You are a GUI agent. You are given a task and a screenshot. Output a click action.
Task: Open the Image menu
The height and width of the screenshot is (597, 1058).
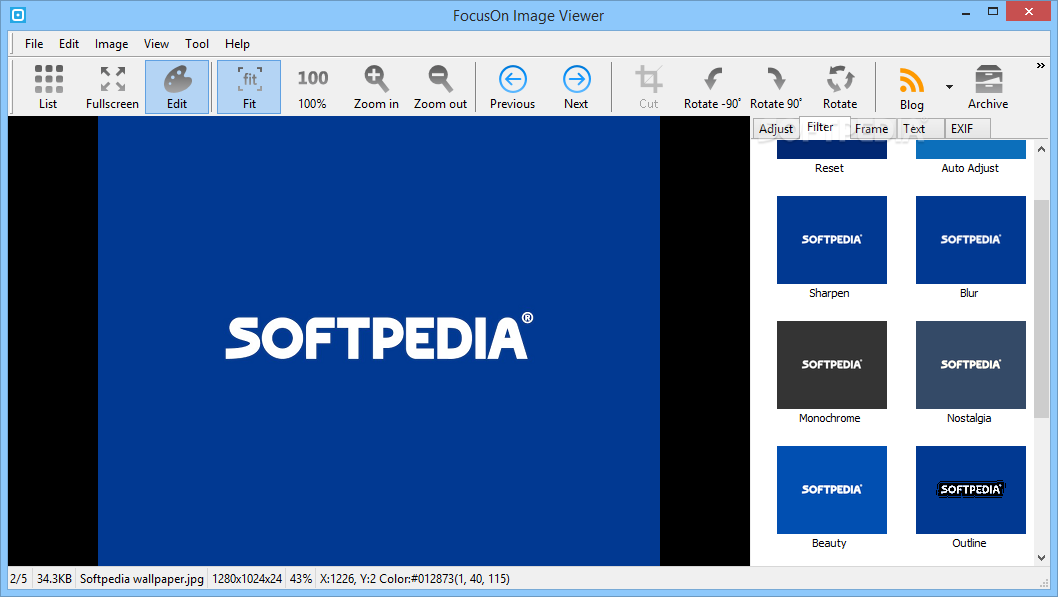111,44
